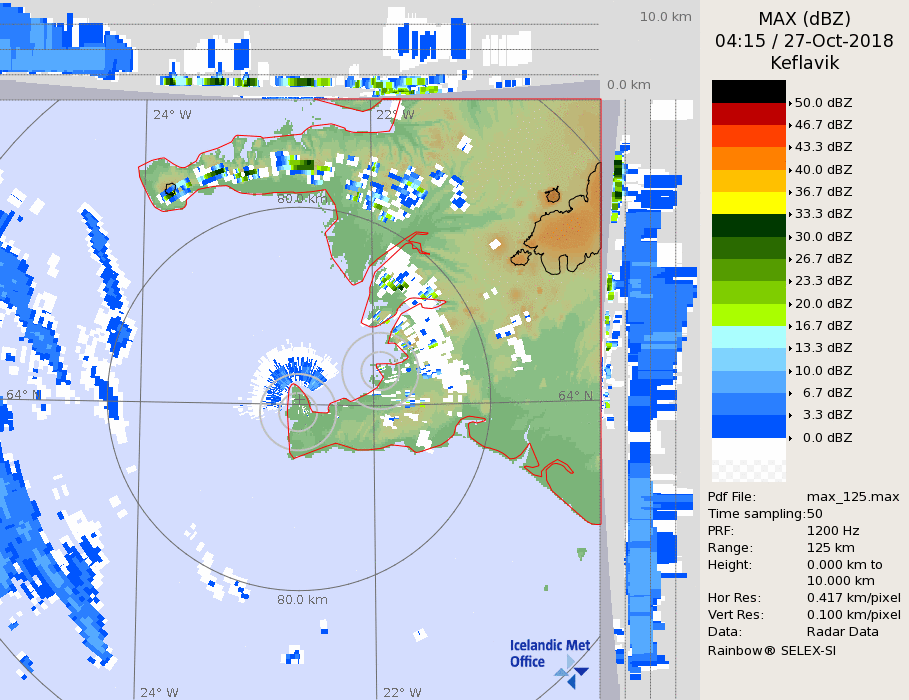Select the dark green 30.0 dBZ swatch

pyautogui.click(x=748, y=225)
